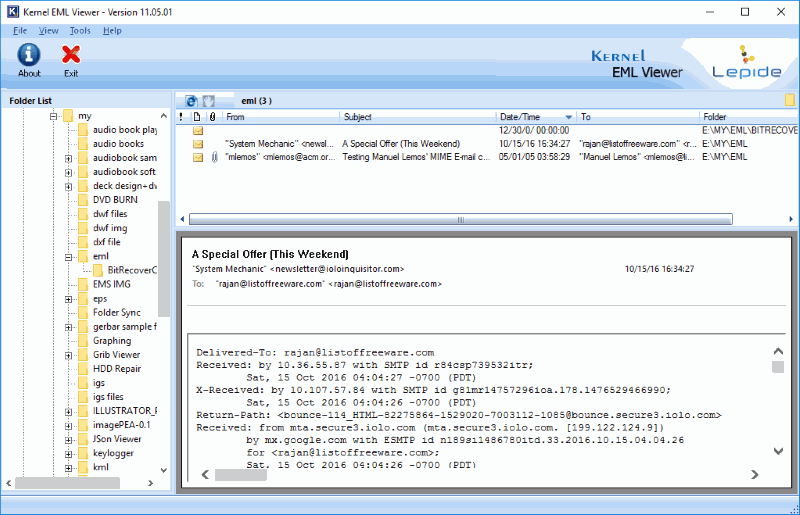Viewport: 800px width, 515px height.
Task: Select the 'audio books' folder
Action: coord(118,144)
